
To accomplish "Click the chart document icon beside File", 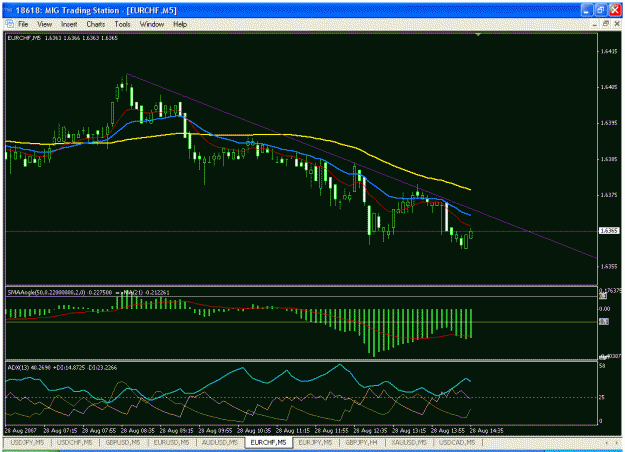I will click(x=9, y=24).
